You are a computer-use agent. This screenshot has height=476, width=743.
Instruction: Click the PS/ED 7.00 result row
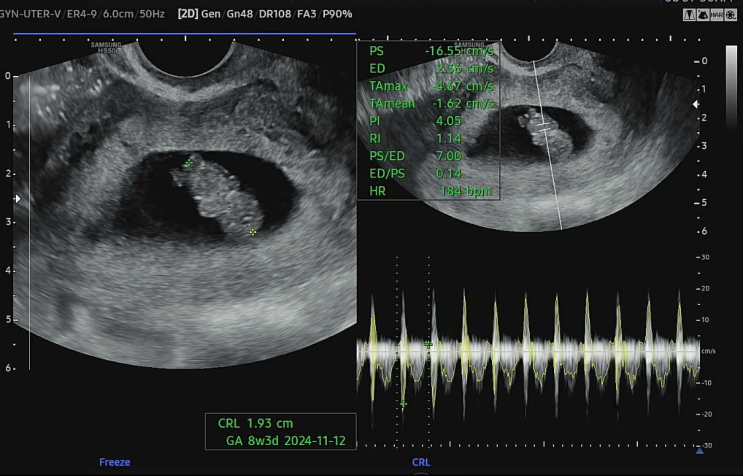(x=415, y=156)
